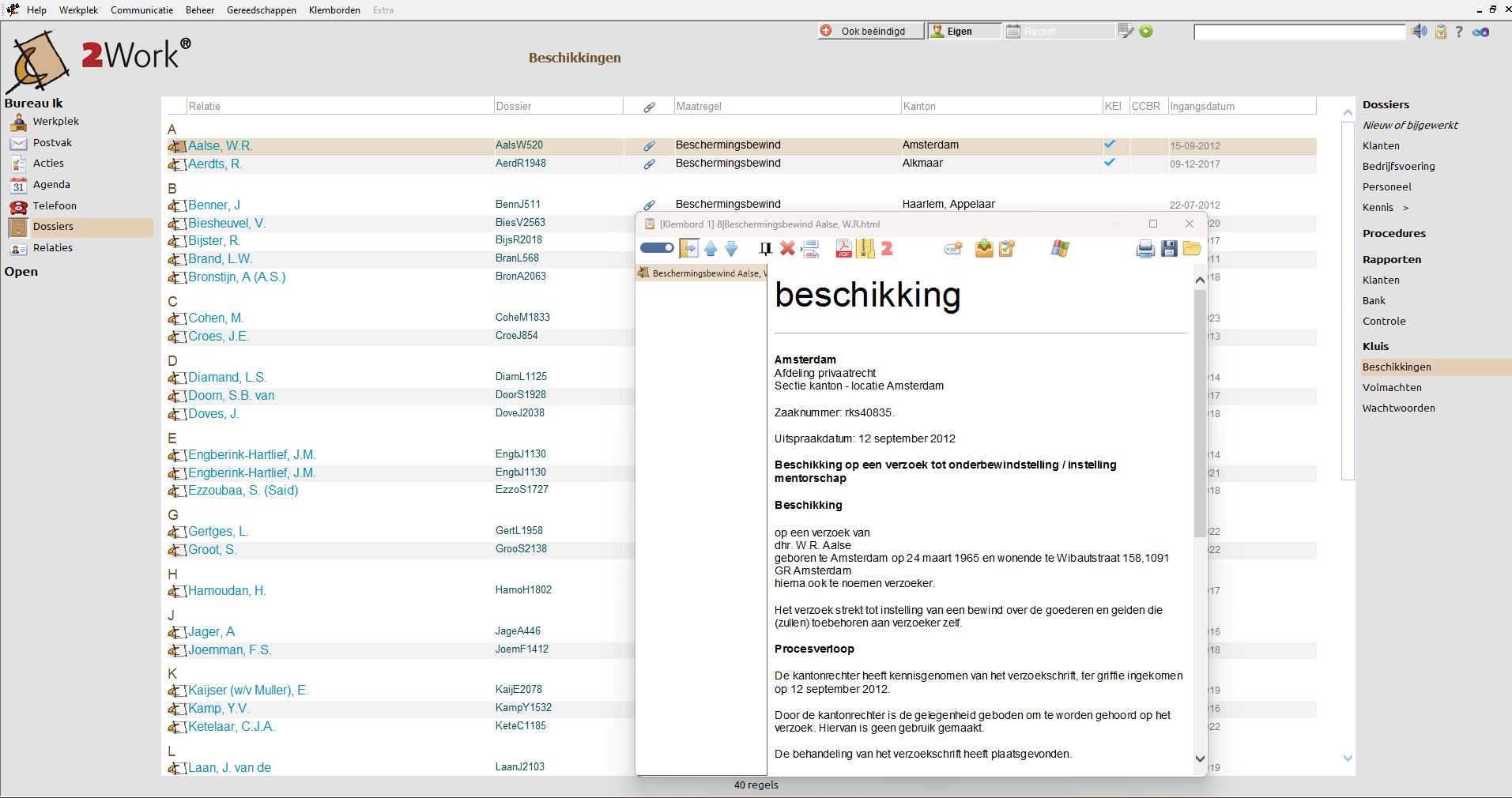Open the Communicatie menu

(141, 10)
